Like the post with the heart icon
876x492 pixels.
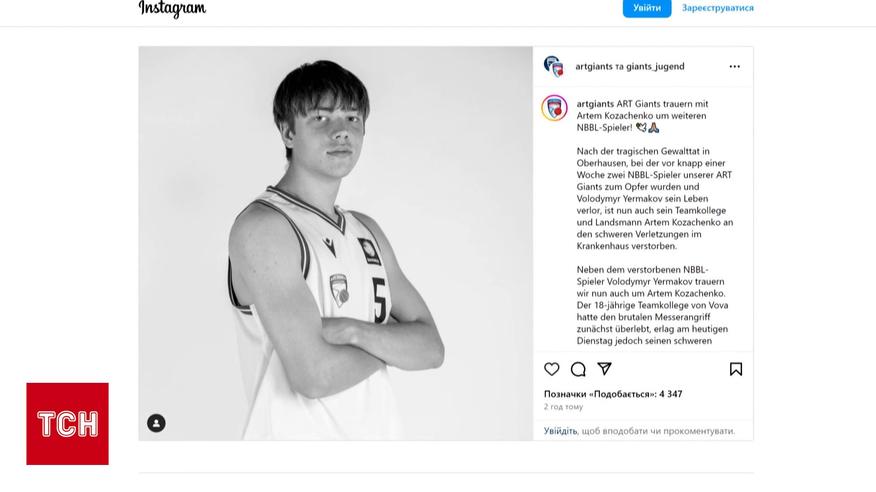click(551, 369)
